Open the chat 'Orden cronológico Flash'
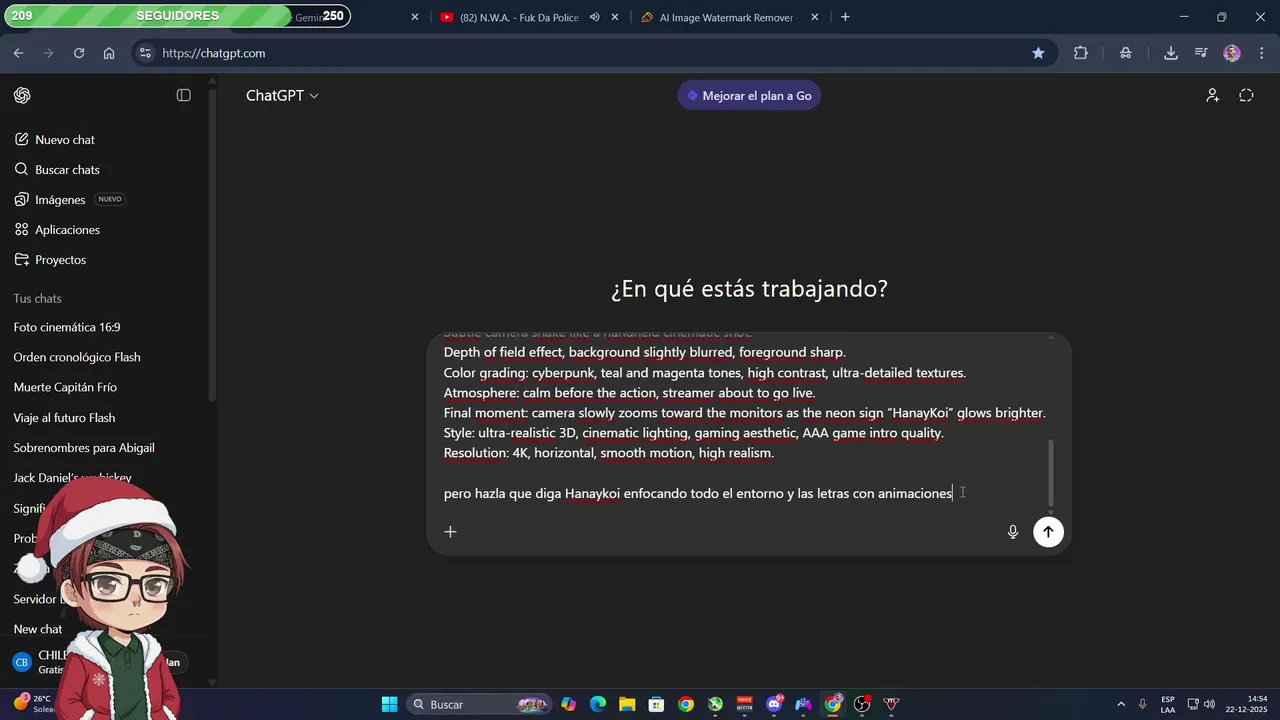Screen dimensions: 1280x720 tap(77, 357)
